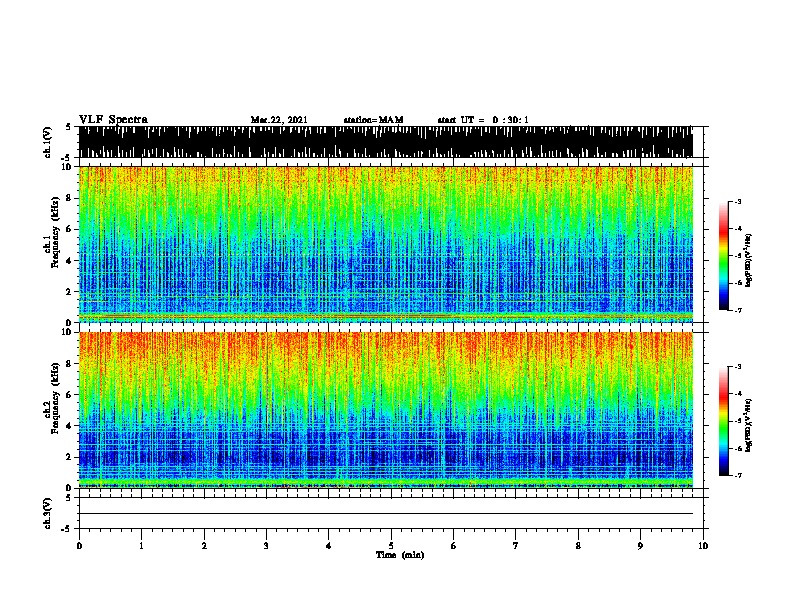Click the ch.2 color scale bar
Image resolution: width=792 pixels, height=612 pixels.
724,421
